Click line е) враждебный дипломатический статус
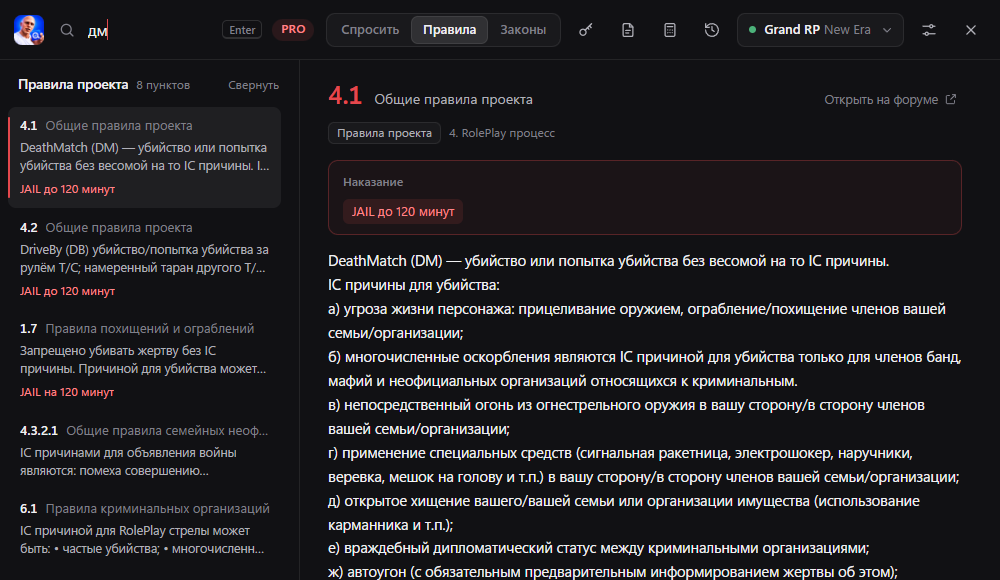 click(x=599, y=549)
